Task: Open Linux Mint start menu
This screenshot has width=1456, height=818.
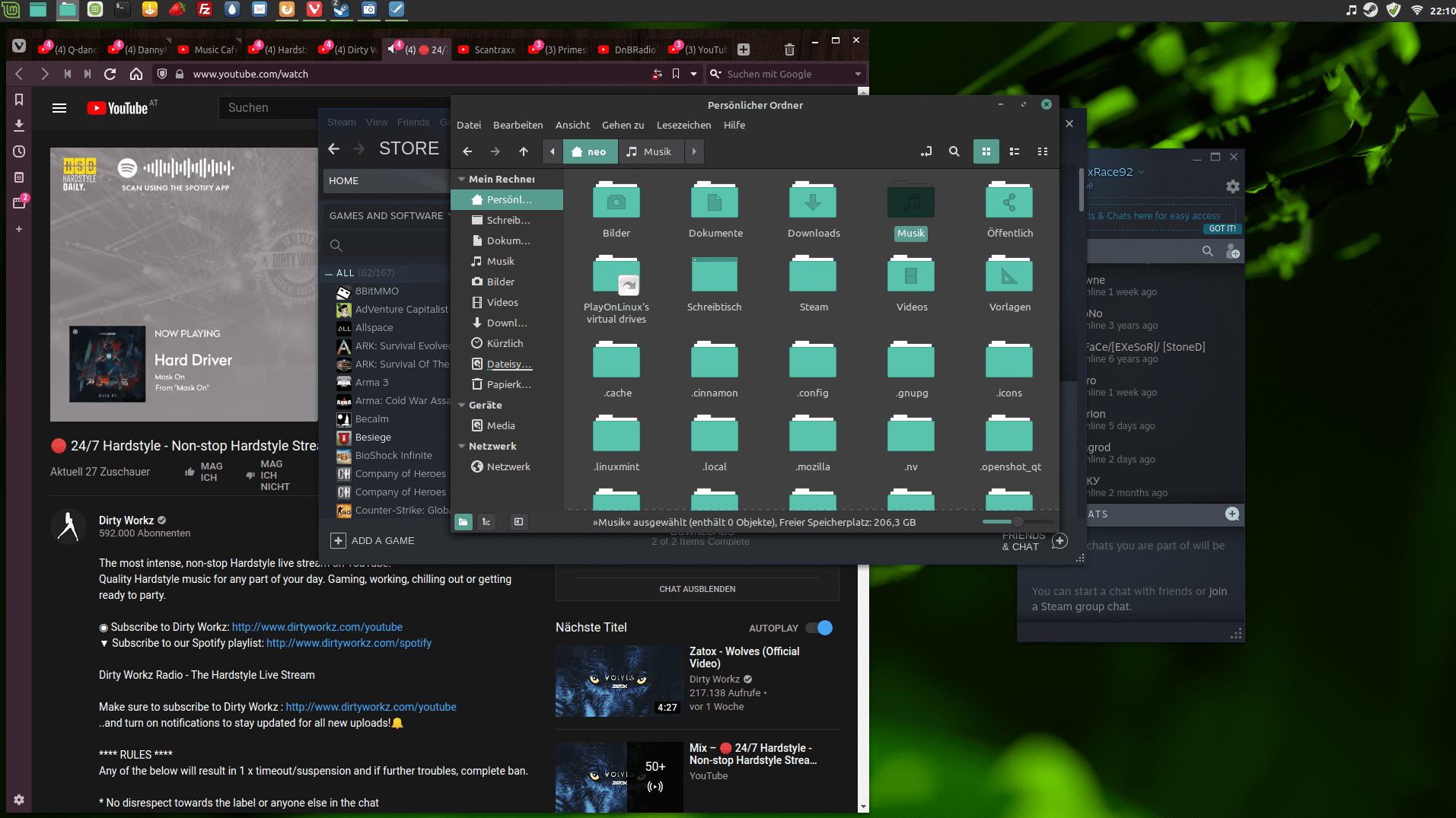Action: (11, 9)
